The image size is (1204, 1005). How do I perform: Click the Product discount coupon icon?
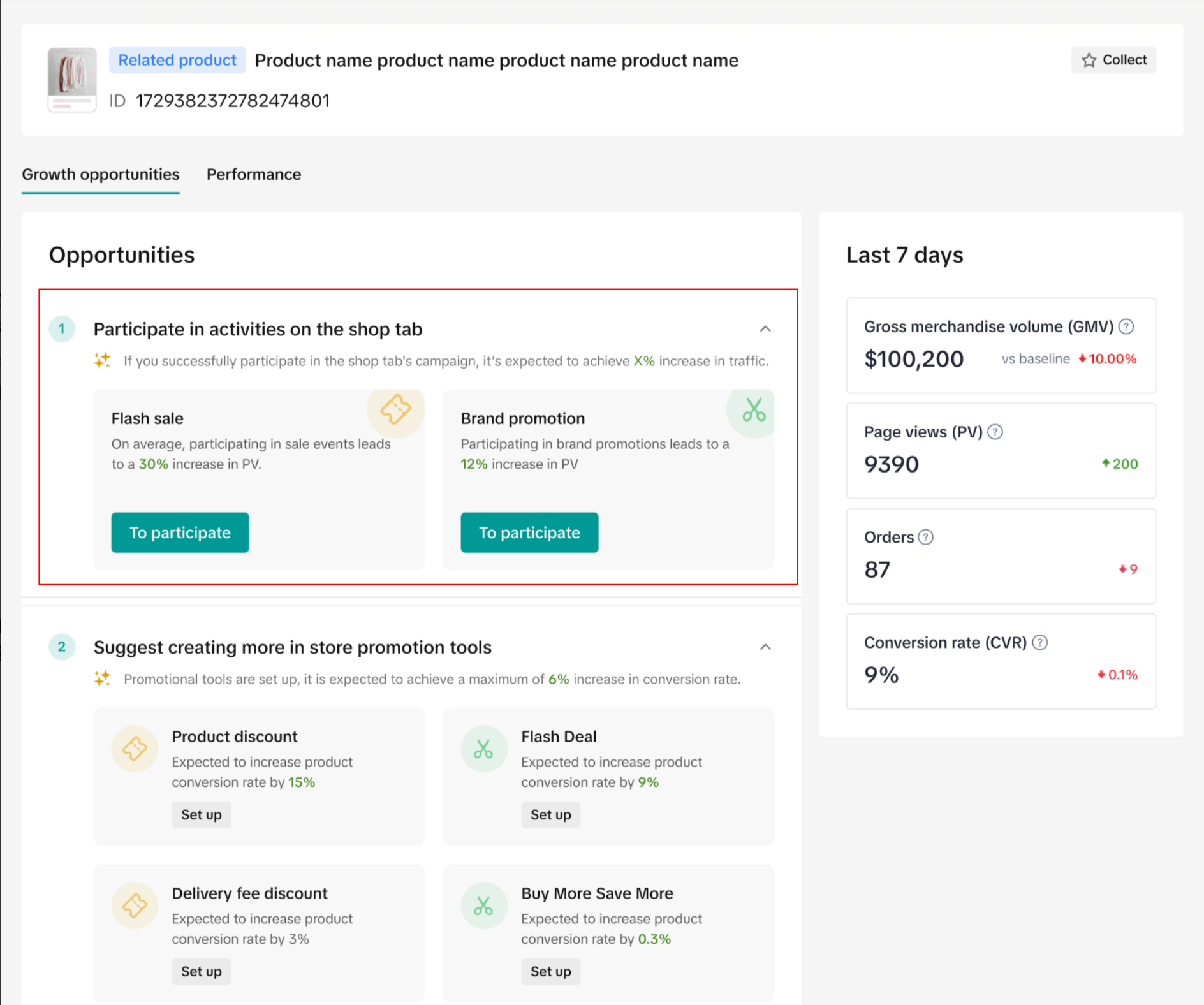point(135,749)
